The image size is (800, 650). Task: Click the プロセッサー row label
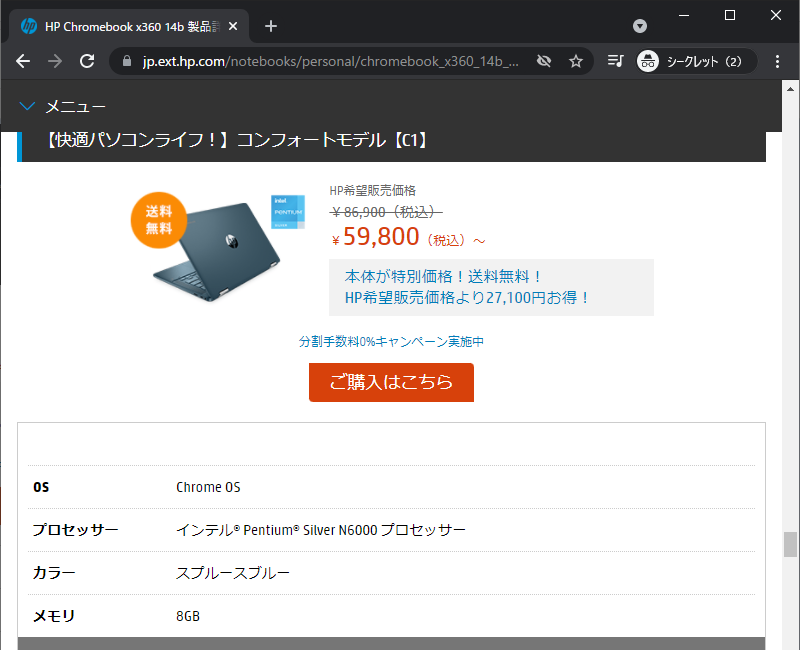(x=76, y=530)
